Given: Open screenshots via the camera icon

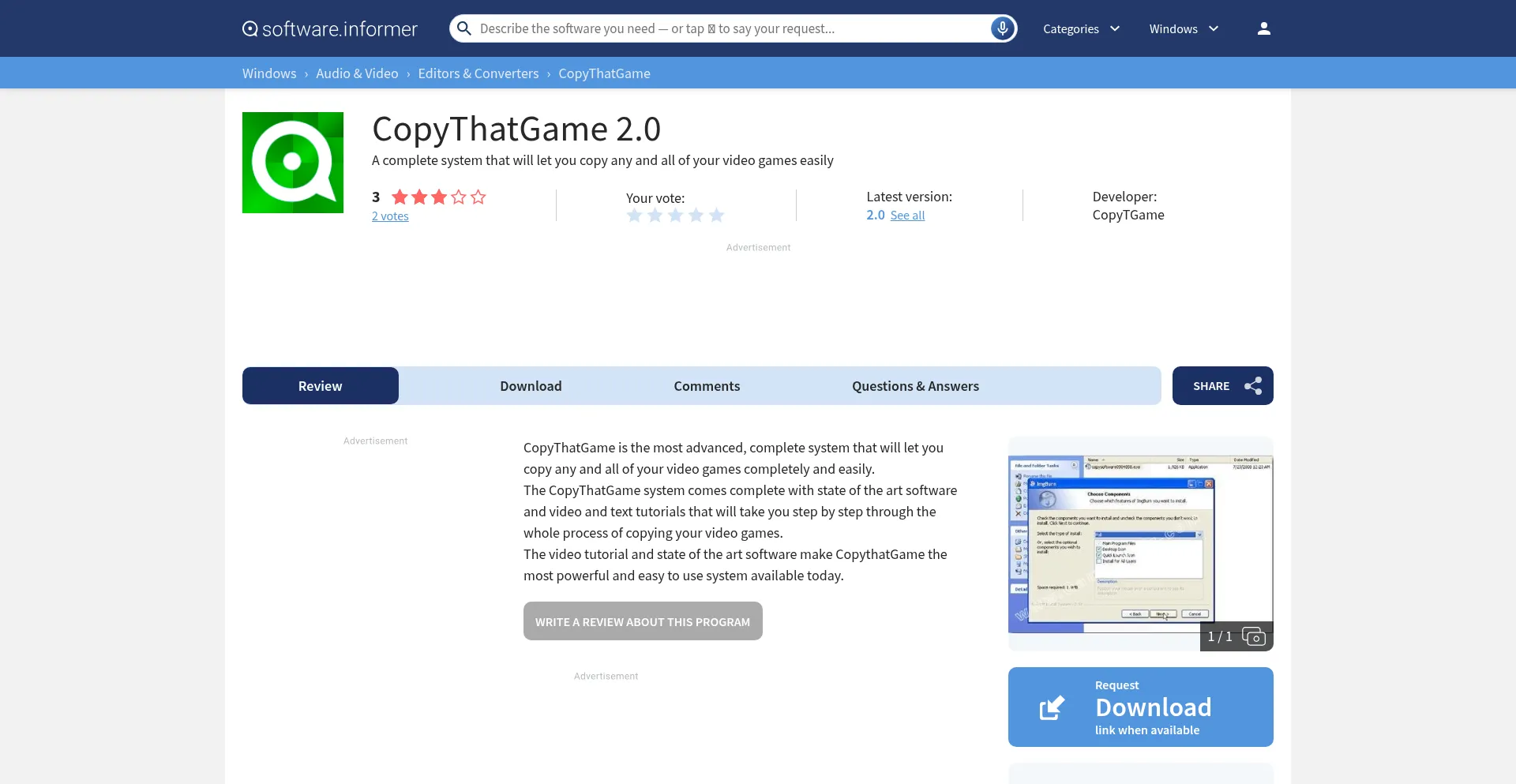Looking at the screenshot, I should [x=1255, y=636].
